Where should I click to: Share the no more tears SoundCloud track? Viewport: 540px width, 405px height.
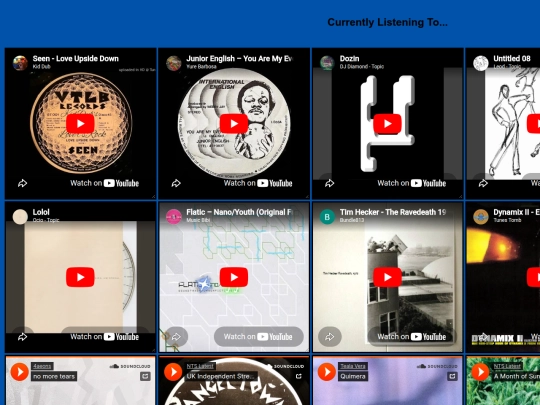tap(145, 376)
